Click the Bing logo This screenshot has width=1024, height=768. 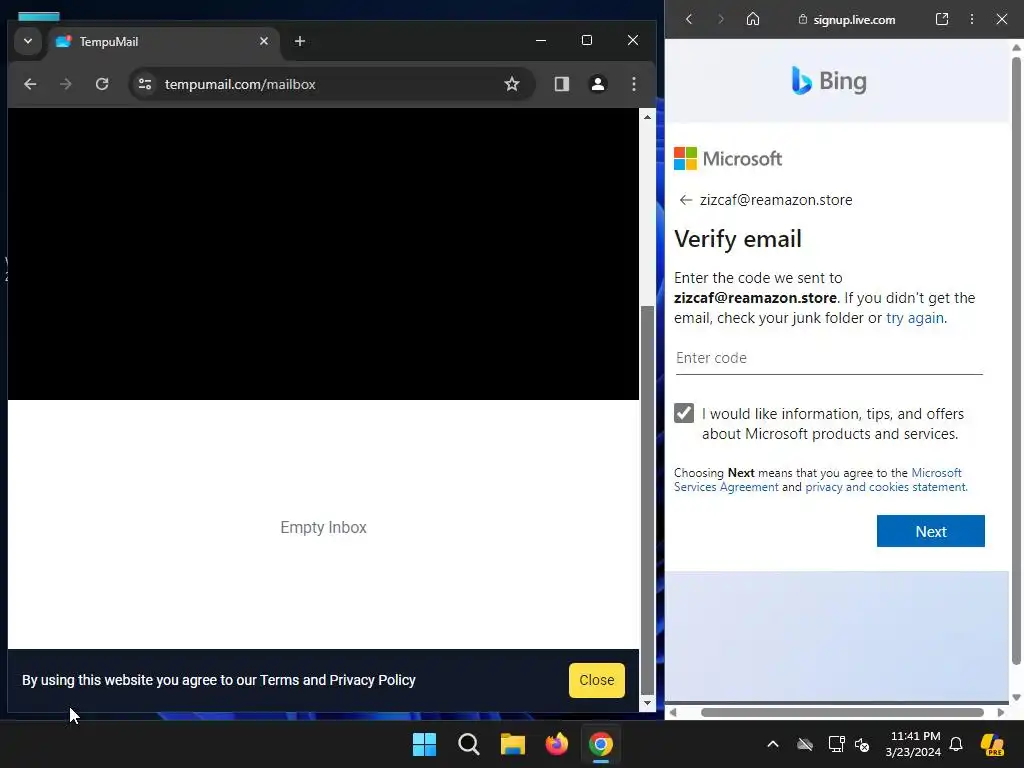click(829, 81)
